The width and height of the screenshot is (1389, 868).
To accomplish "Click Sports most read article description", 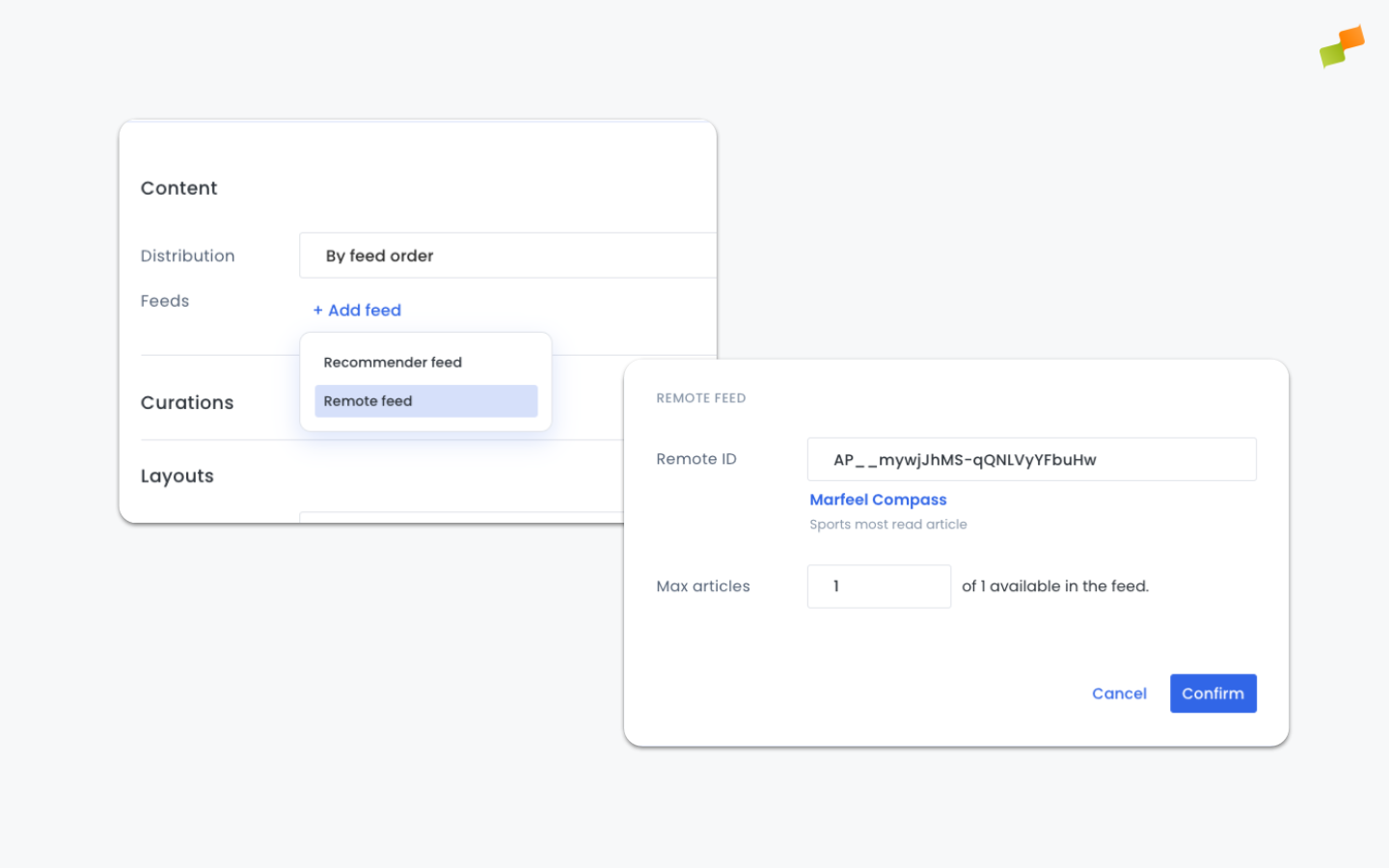I will pos(887,524).
